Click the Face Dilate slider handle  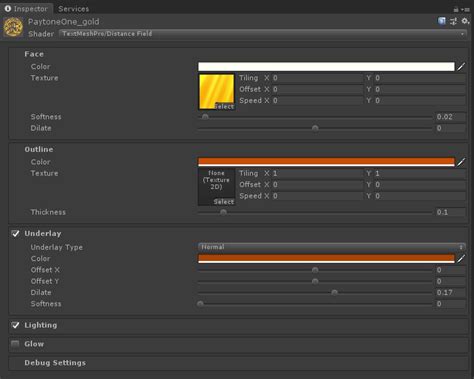click(x=315, y=128)
